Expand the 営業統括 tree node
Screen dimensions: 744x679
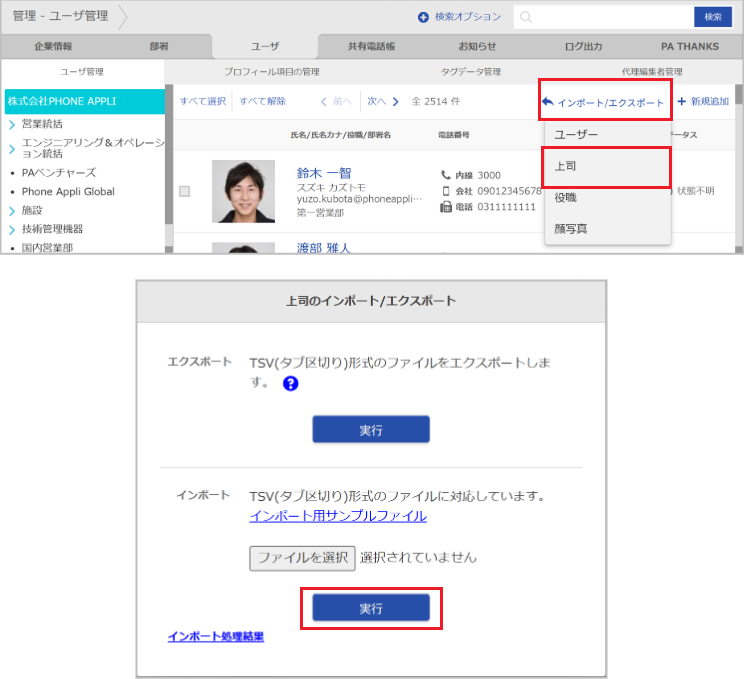(11, 124)
